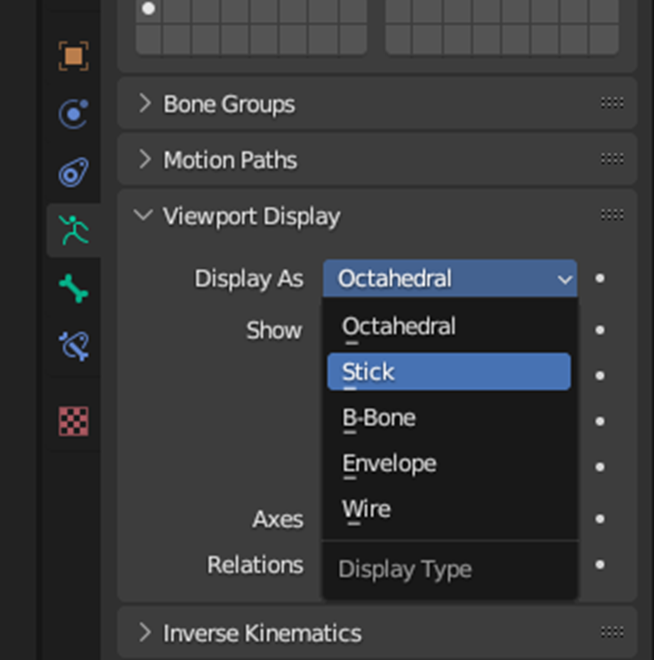654x660 pixels.
Task: Open the Object properties tab
Action: pyautogui.click(x=73, y=56)
